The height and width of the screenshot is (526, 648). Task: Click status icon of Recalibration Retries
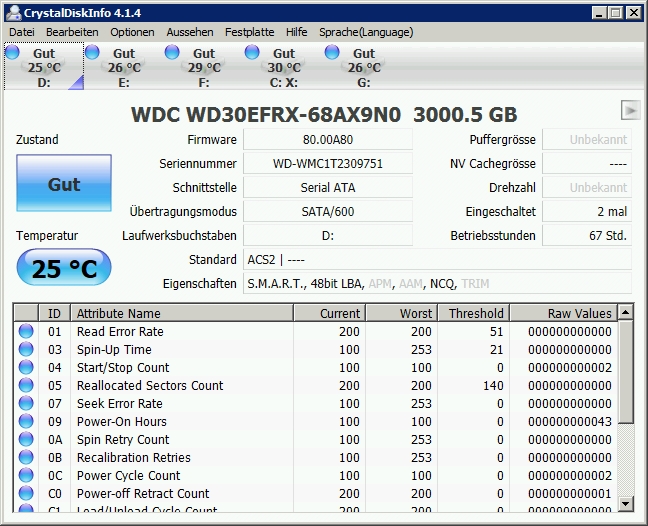(26, 457)
